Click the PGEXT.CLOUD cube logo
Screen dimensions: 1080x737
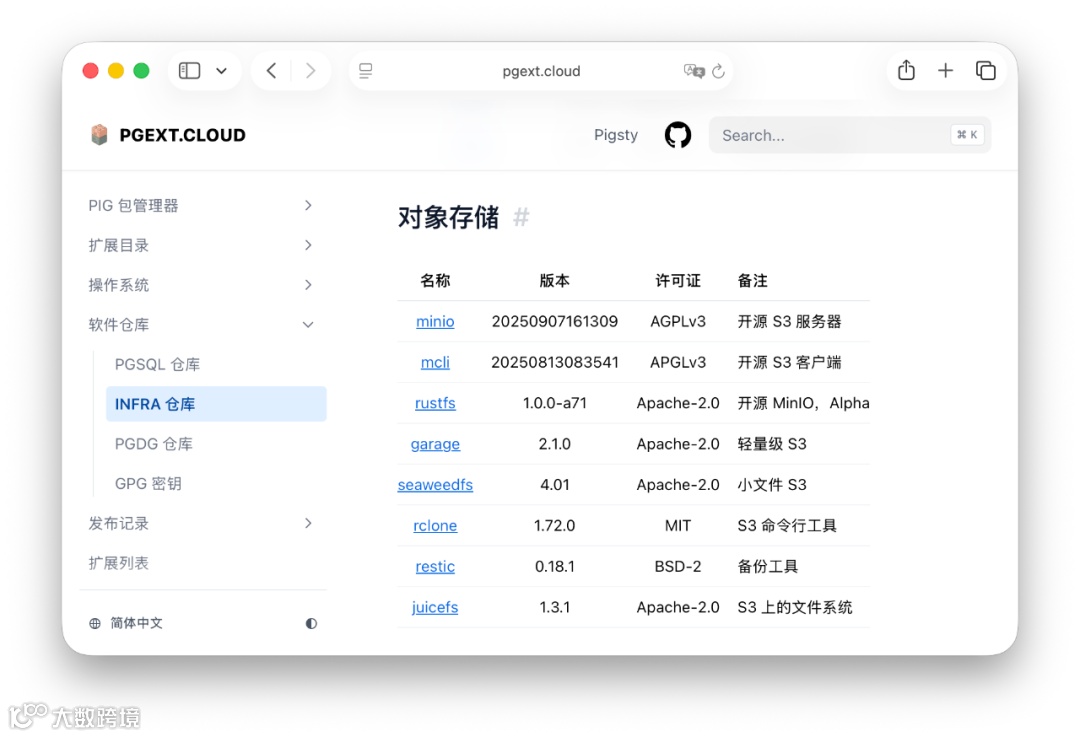[99, 134]
